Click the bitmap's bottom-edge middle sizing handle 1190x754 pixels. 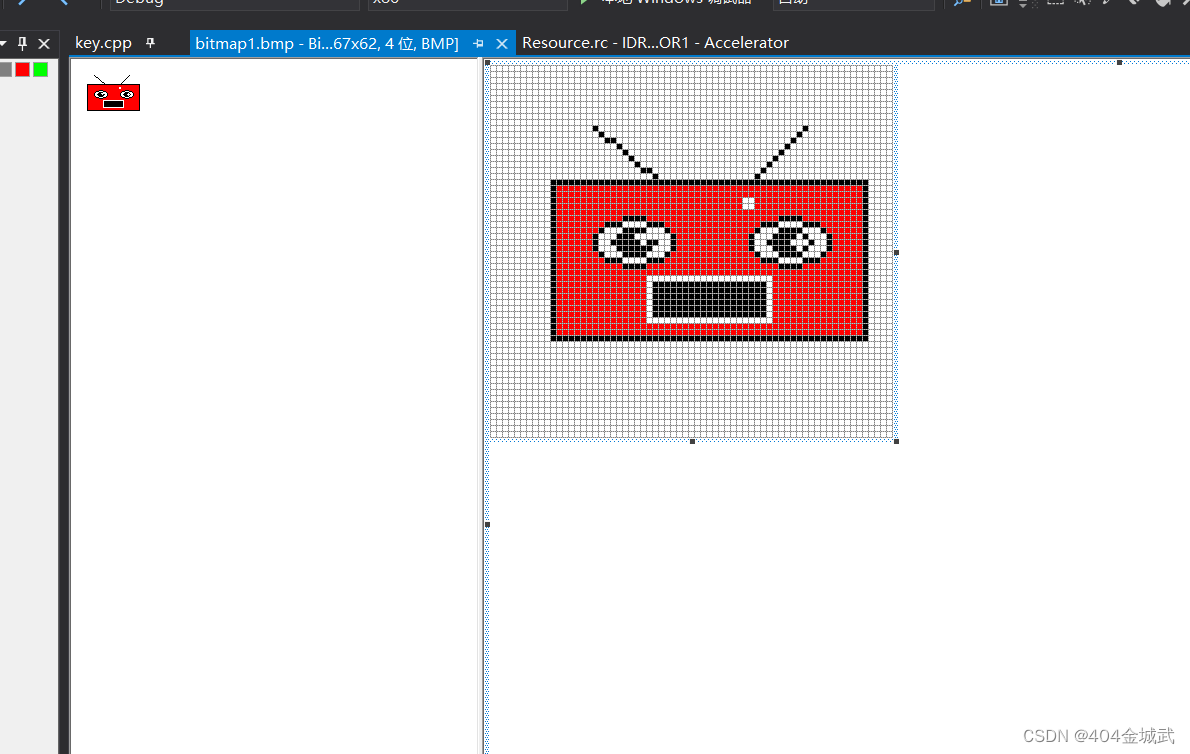[692, 441]
